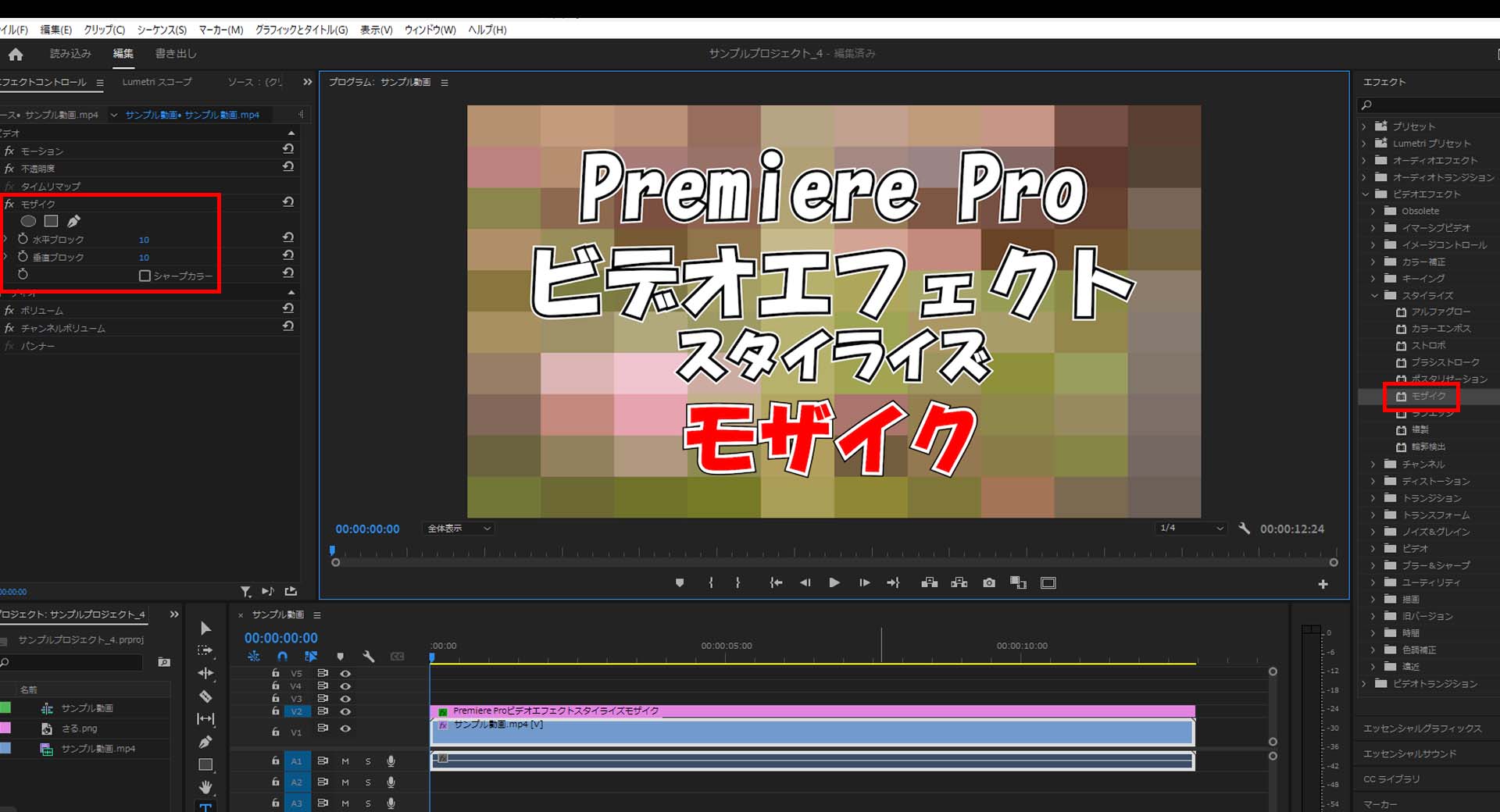This screenshot has height=812, width=1500.
Task: Enable the シャープカラー checkbox
Action: [145, 276]
